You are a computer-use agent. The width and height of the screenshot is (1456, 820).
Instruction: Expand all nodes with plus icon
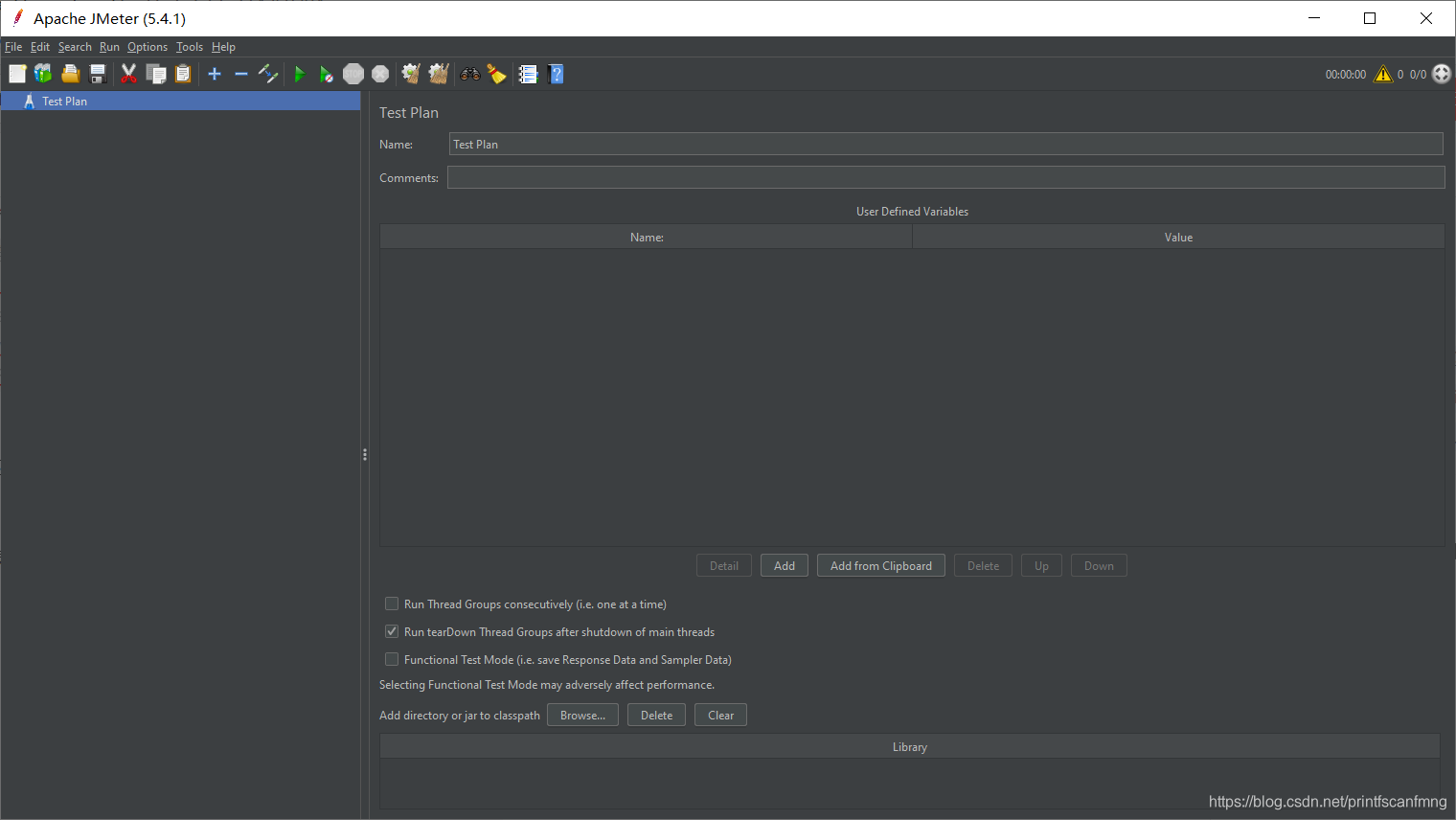(215, 74)
